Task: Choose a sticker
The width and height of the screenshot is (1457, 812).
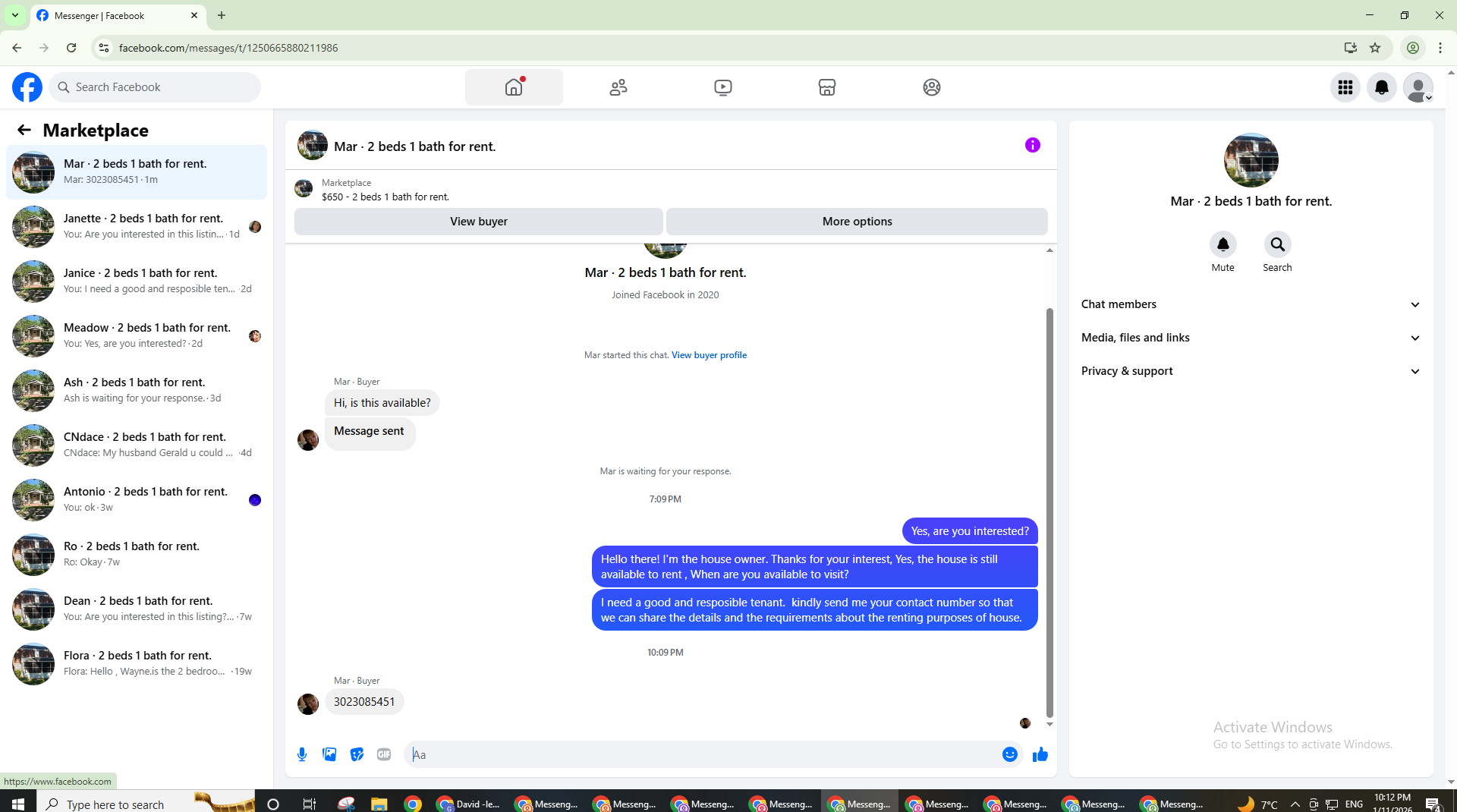Action: 357,754
